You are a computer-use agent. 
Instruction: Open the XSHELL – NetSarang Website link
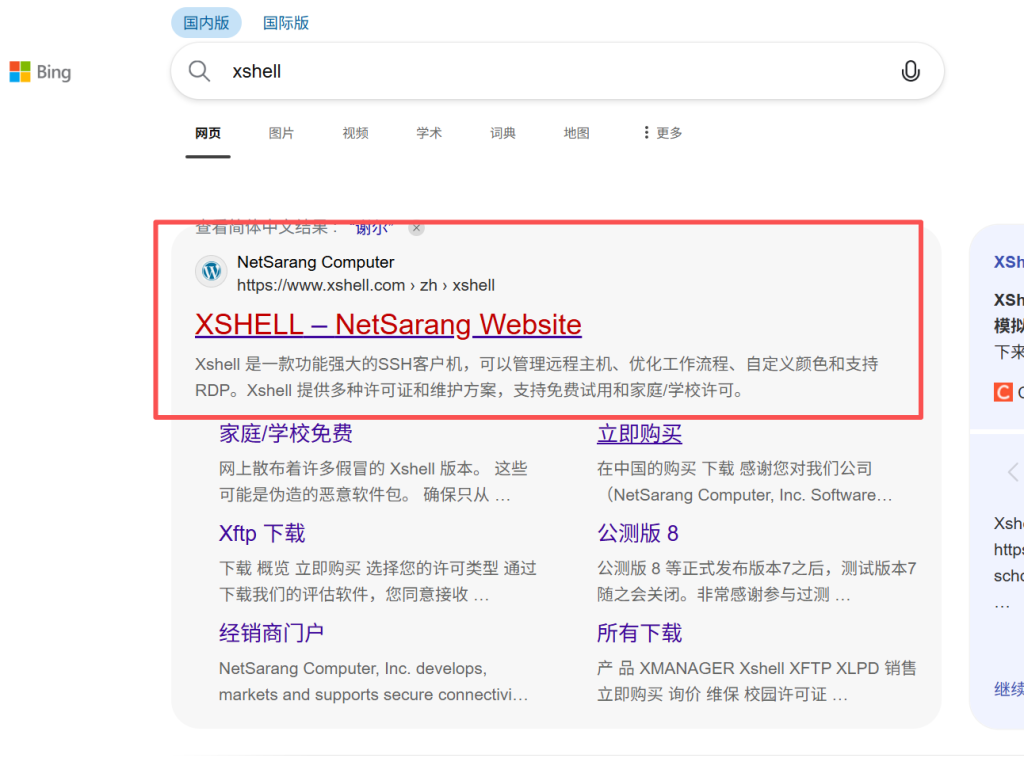388,325
